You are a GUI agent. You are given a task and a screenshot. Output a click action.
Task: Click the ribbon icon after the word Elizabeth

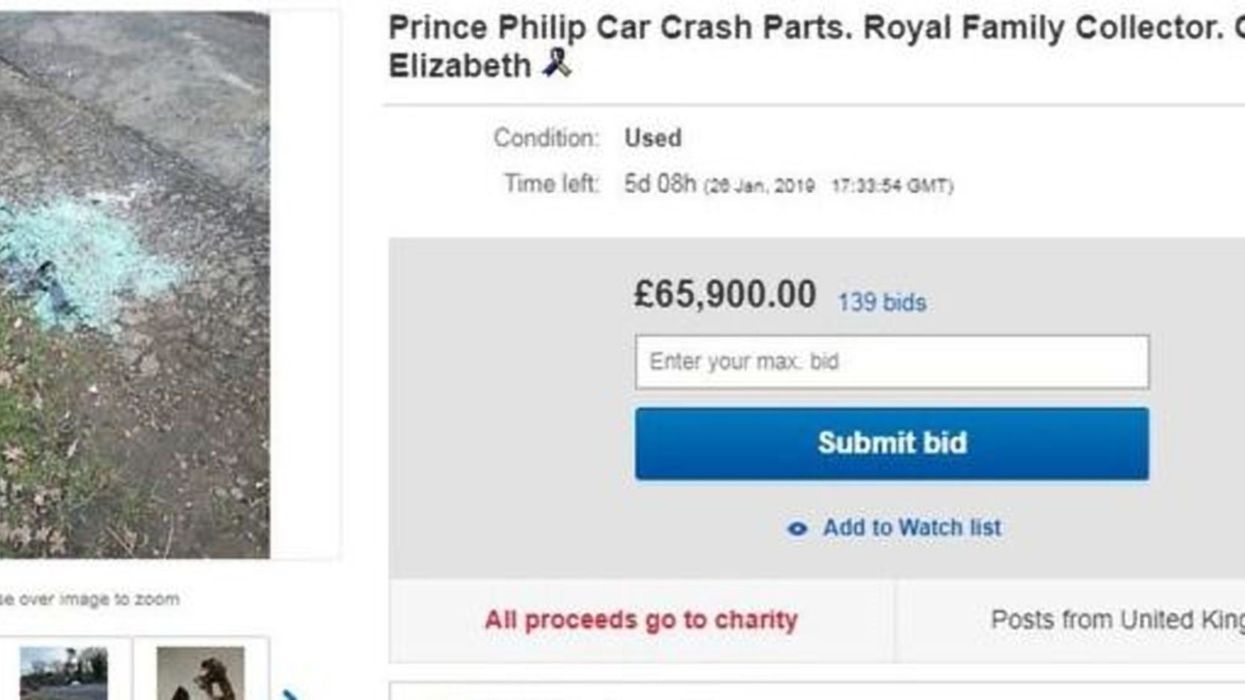(556, 65)
